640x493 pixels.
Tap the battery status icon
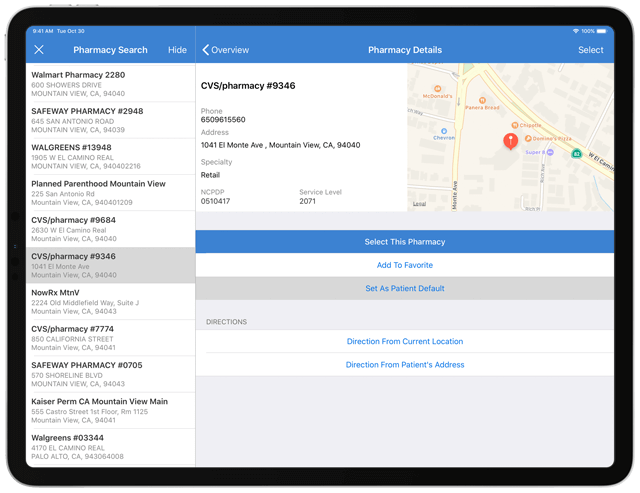602,31
